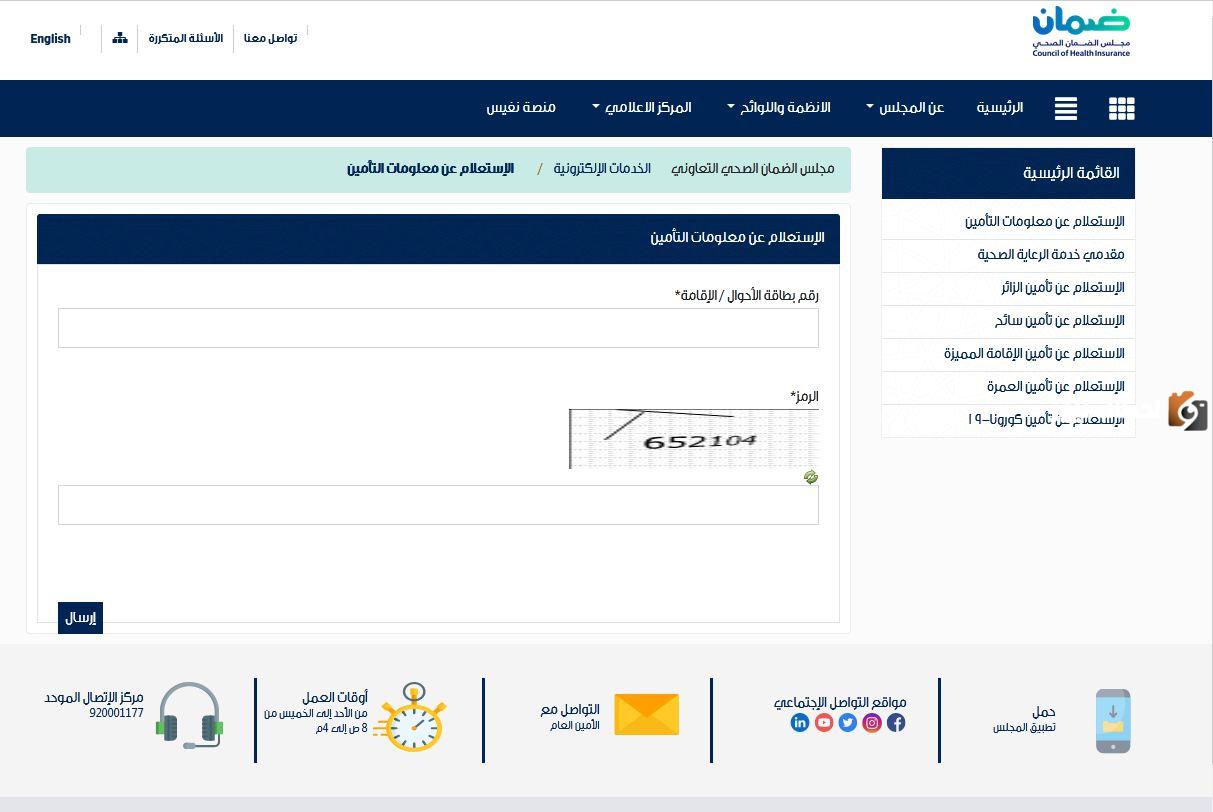
Task: Go to the الرئيسية home menu item
Action: click(999, 108)
